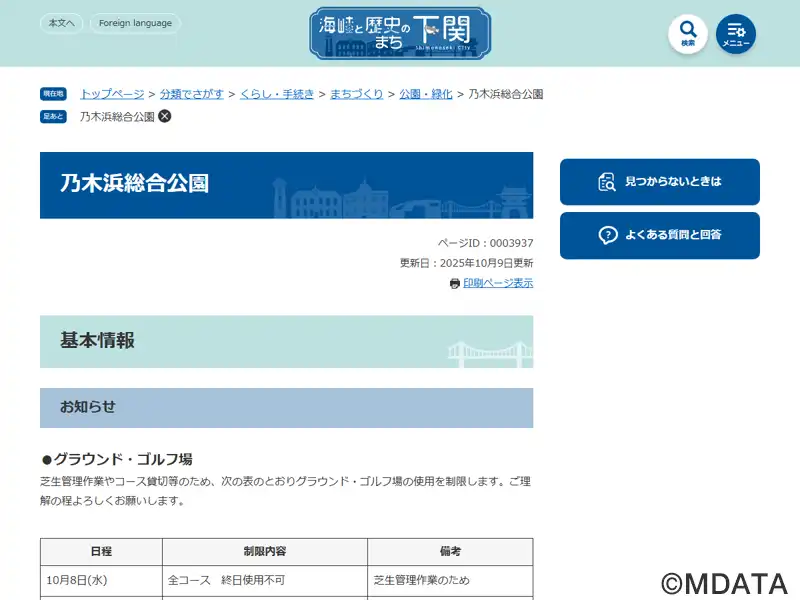800x600 pixels.
Task: Click the Shimonoseki city logo
Action: (400, 34)
